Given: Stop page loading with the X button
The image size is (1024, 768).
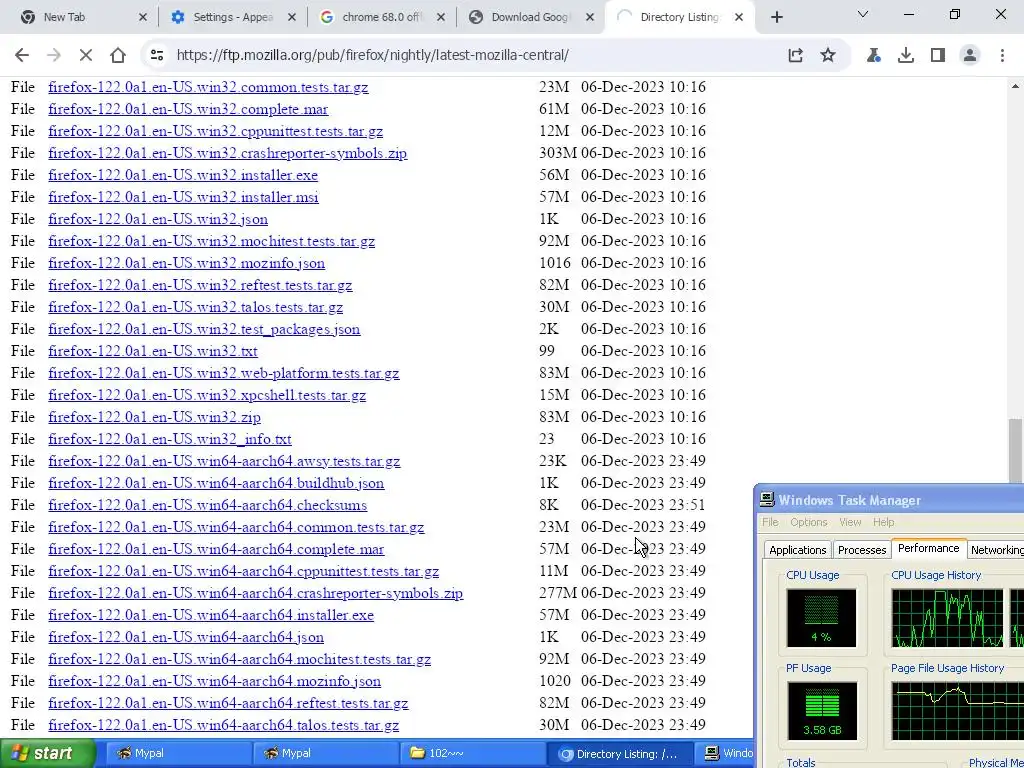Looking at the screenshot, I should click(x=86, y=56).
